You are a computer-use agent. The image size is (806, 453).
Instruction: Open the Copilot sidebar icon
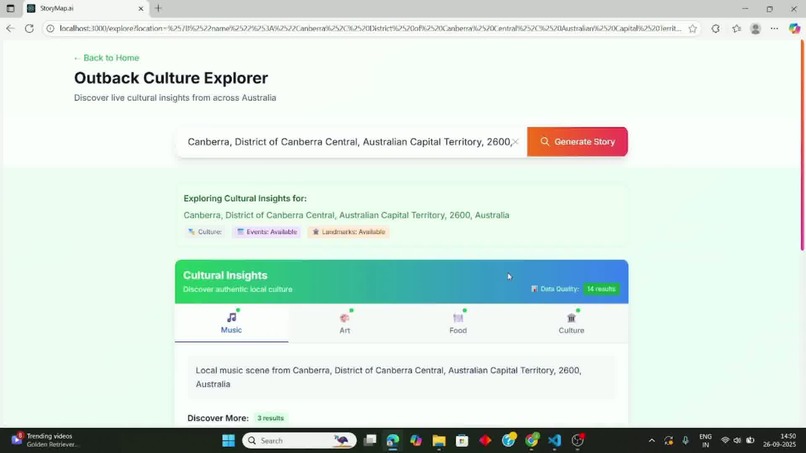point(794,29)
